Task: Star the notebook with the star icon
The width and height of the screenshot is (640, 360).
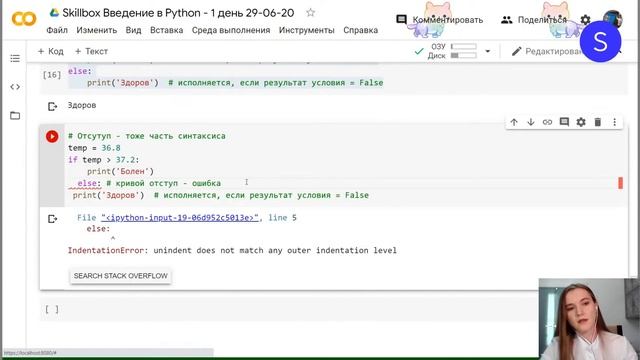Action: (311, 13)
